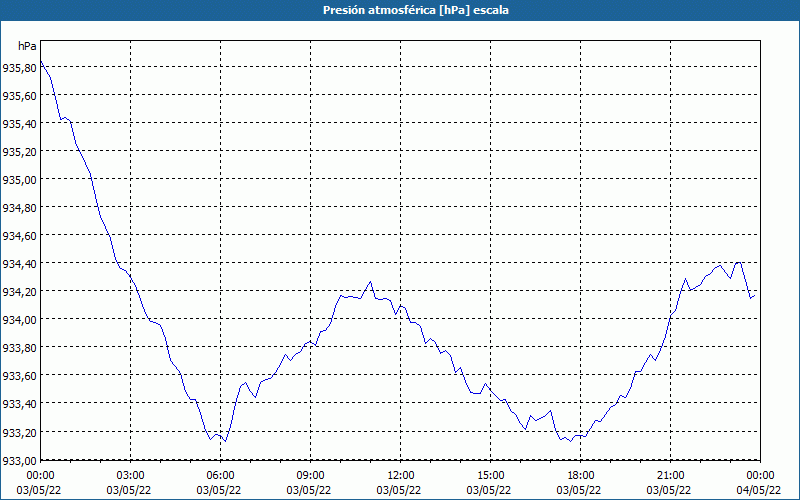This screenshot has width=800, height=500.
Task: Click the 933,00 y-axis value
Action: [x=18, y=460]
